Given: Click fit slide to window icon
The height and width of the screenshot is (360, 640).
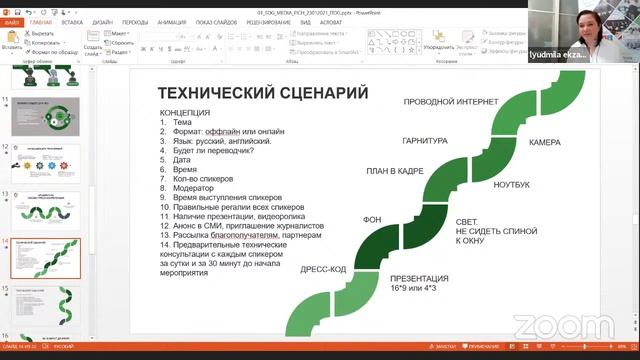Looking at the screenshot, I should [x=635, y=347].
